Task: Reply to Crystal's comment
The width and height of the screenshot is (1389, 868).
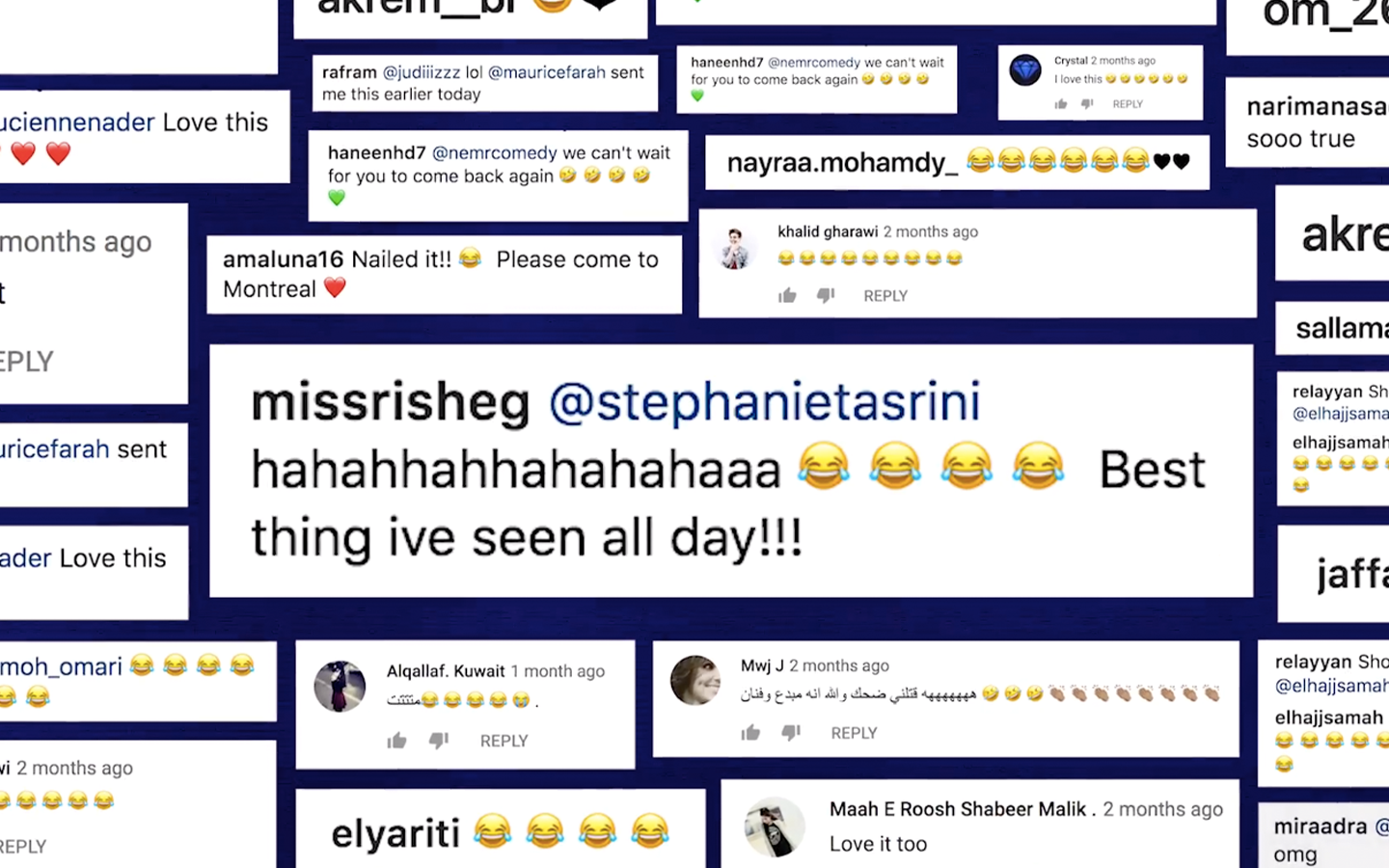Action: pyautogui.click(x=1128, y=104)
